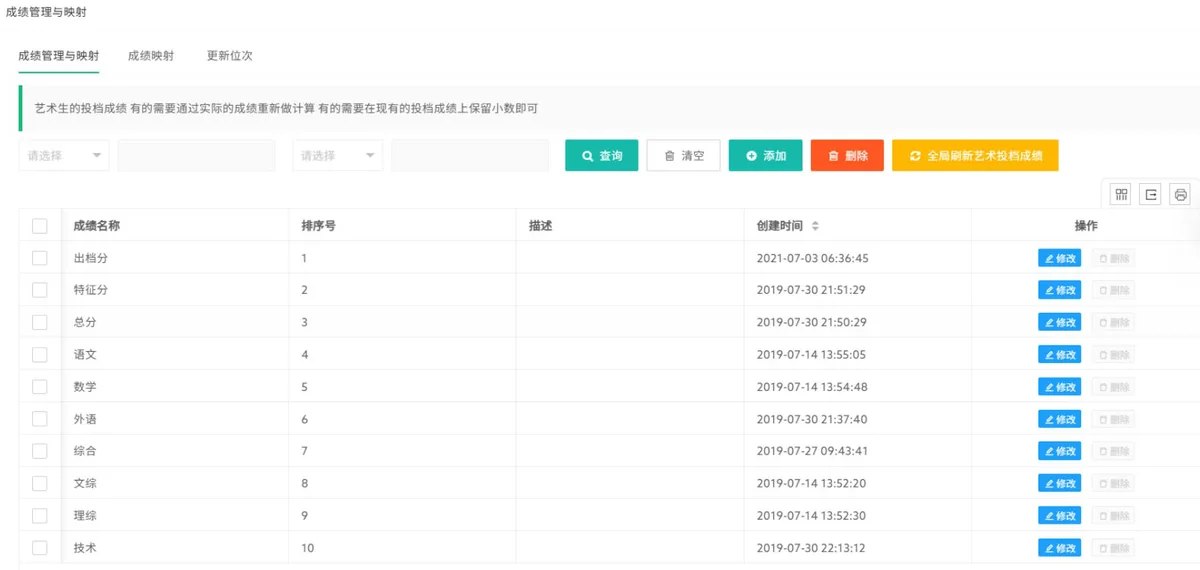Click the column filter grid icon
1200x570 pixels.
coord(1121,195)
